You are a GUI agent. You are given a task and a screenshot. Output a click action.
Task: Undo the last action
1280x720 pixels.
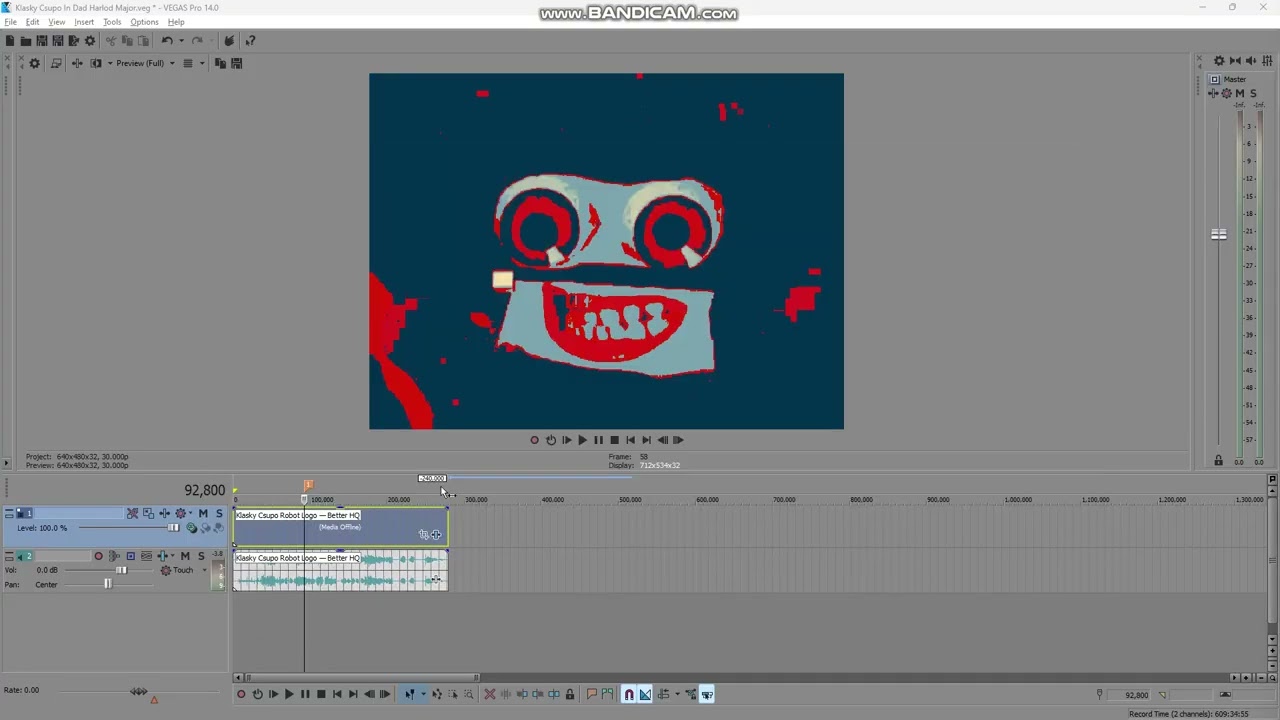tap(167, 41)
